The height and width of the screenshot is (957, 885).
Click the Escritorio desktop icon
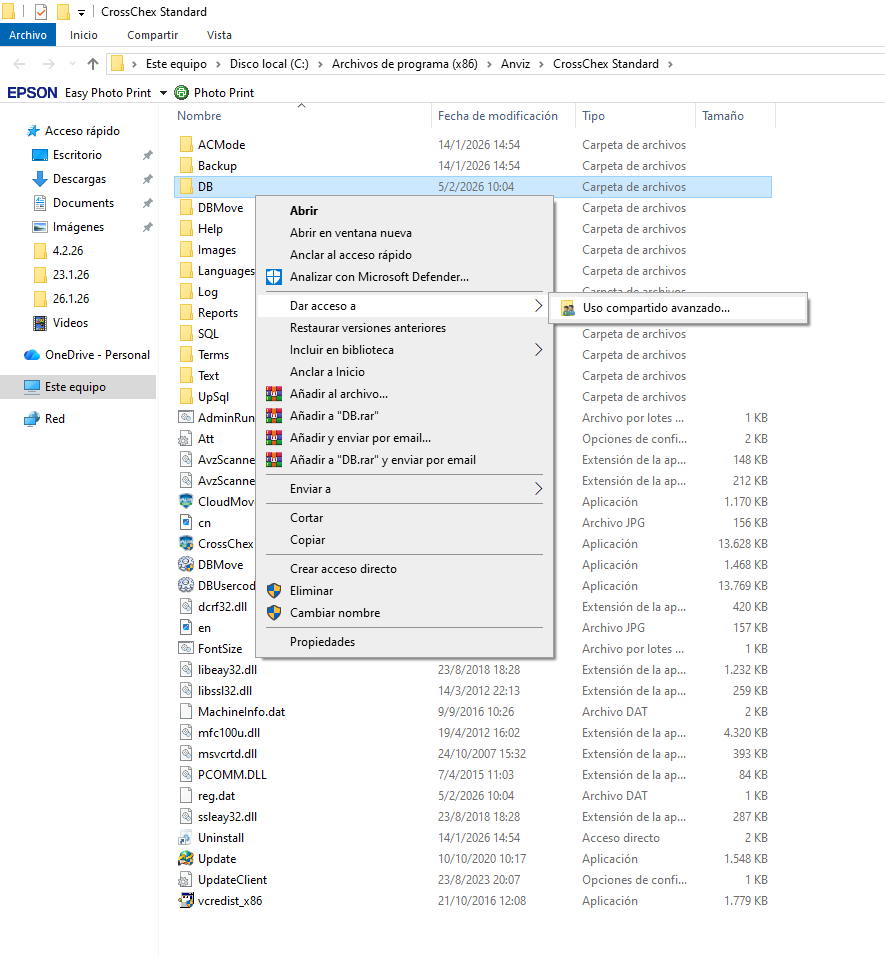[40, 155]
